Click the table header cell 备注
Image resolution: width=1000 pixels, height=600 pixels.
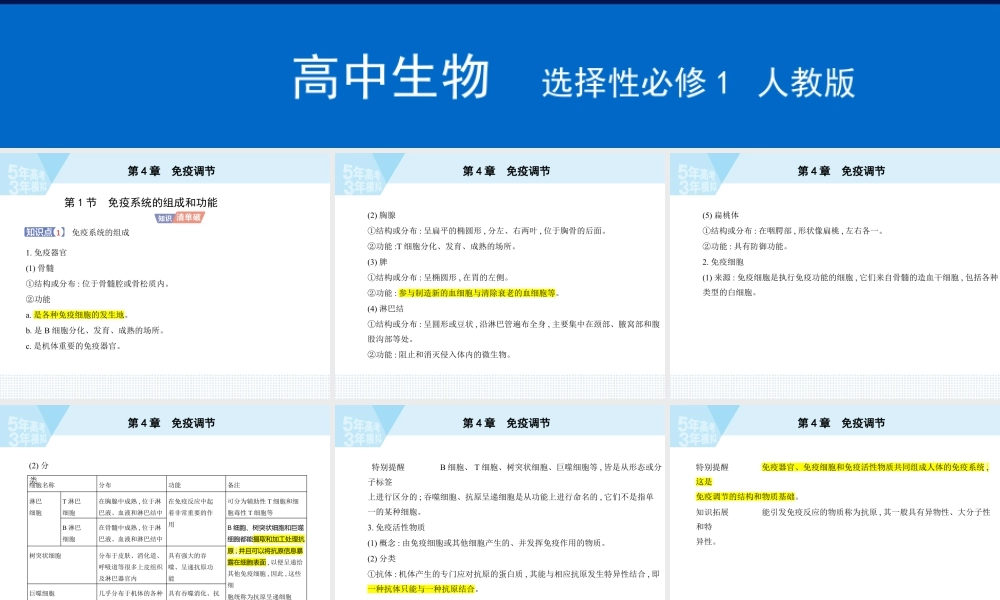[x=266, y=485]
